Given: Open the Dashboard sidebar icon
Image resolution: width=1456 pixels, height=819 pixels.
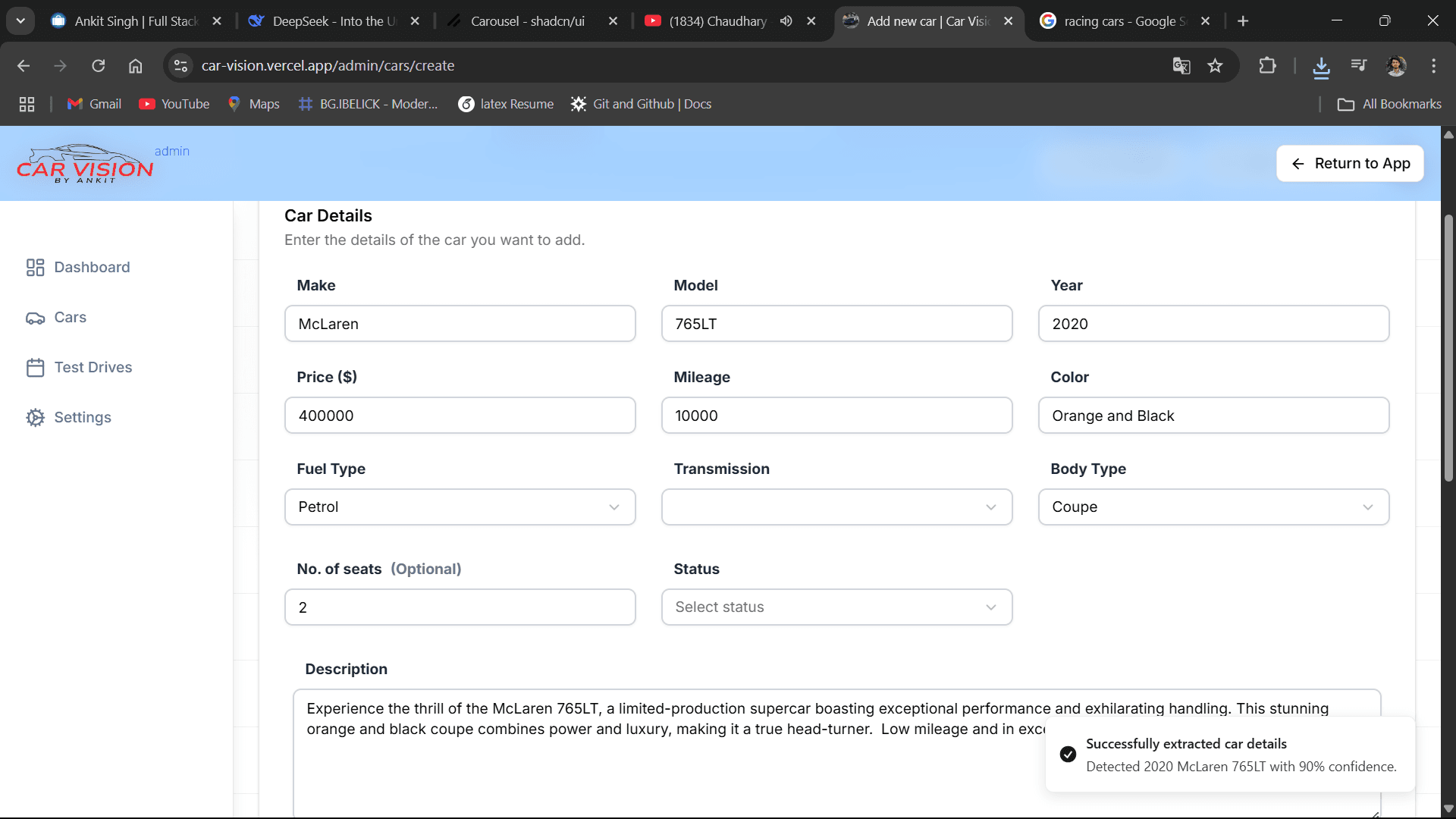Looking at the screenshot, I should [x=35, y=267].
